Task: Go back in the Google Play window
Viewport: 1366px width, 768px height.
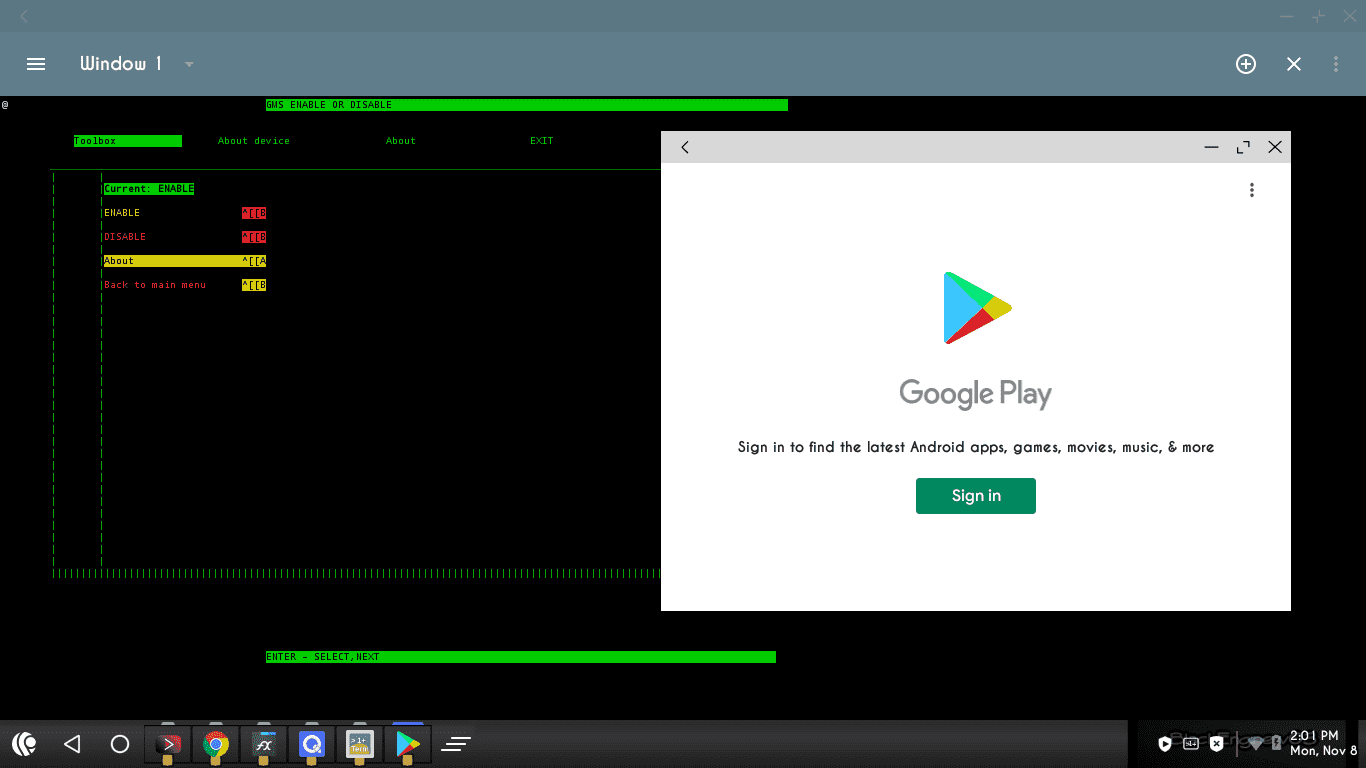Action: click(685, 147)
